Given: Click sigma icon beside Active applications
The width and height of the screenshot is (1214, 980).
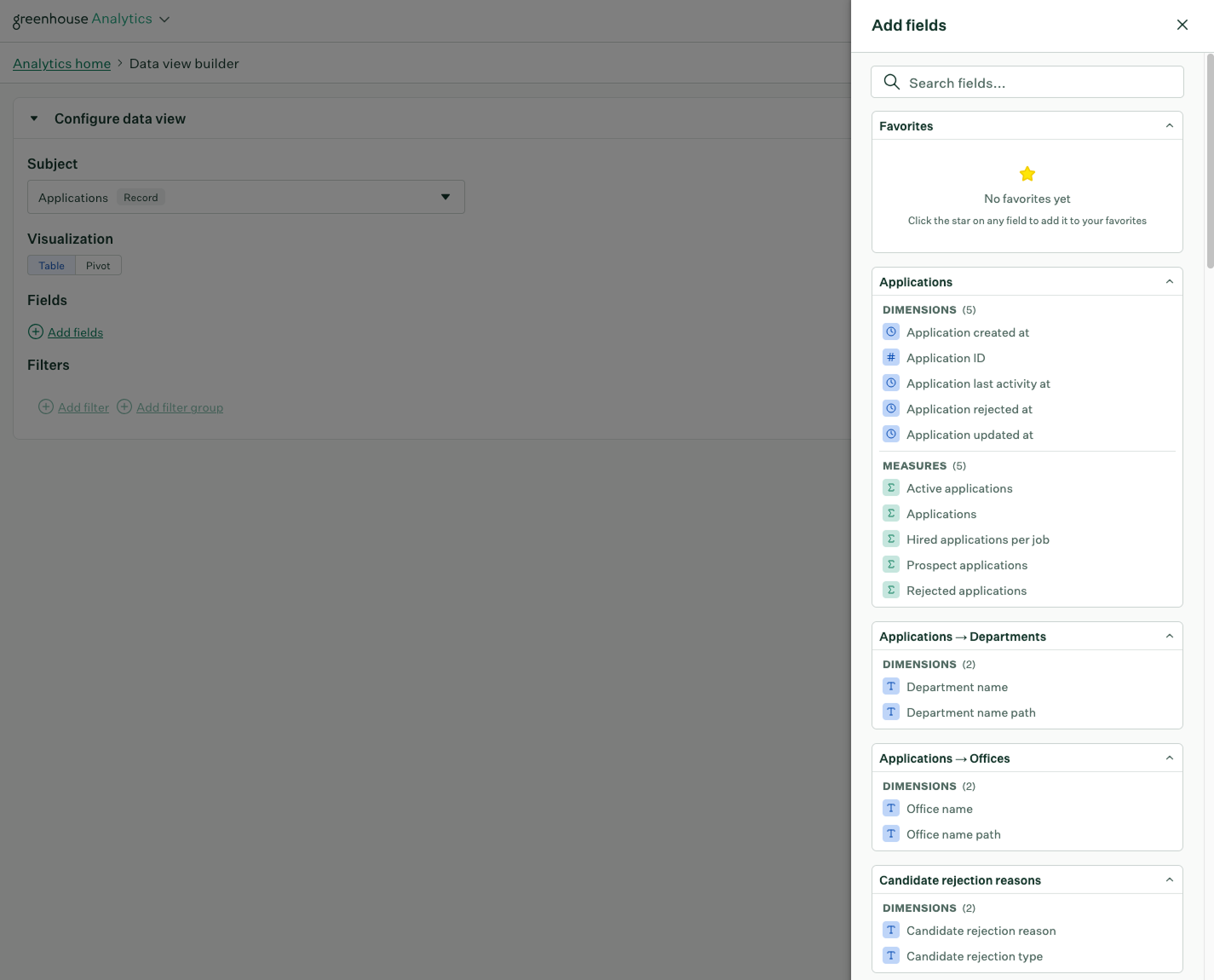Looking at the screenshot, I should tap(891, 487).
